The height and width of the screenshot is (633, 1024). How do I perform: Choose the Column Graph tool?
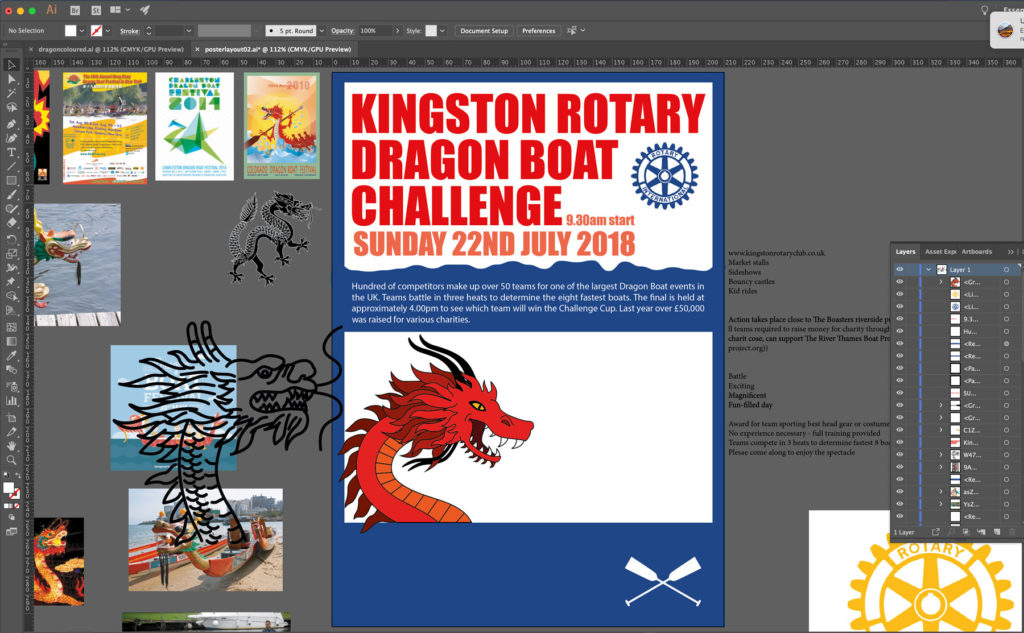(x=11, y=400)
